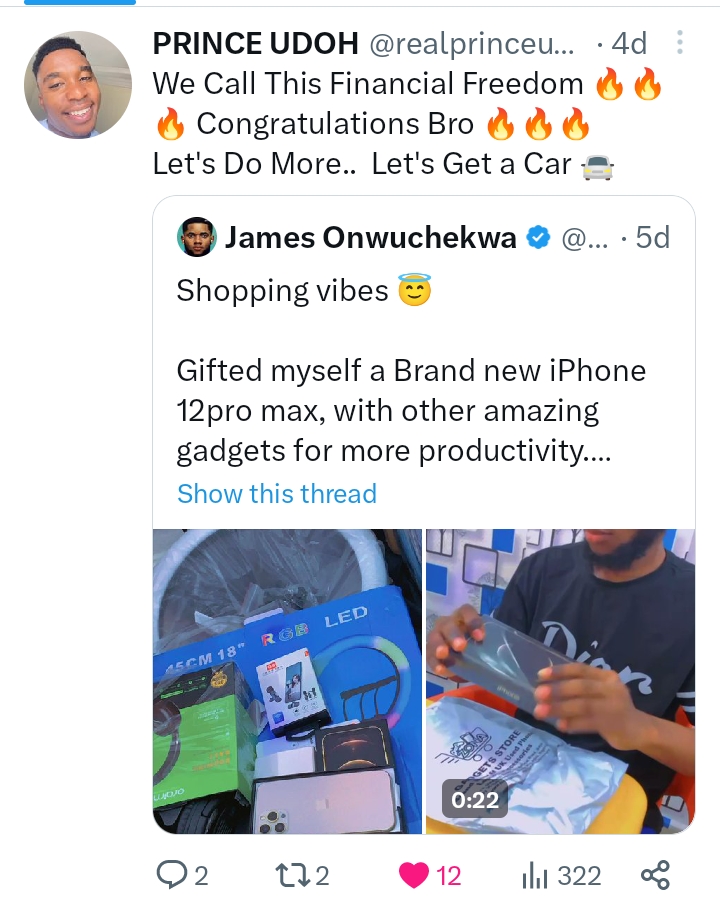Open James Onwuchekwa's name in quote
Image resolution: width=720 pixels, height=903 pixels.
point(371,238)
